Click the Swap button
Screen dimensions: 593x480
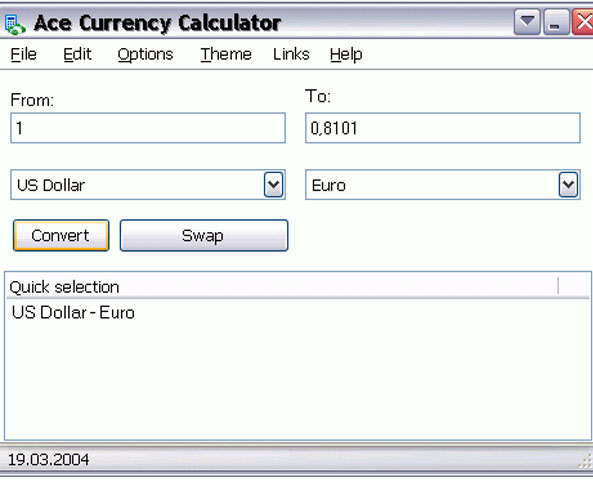204,235
